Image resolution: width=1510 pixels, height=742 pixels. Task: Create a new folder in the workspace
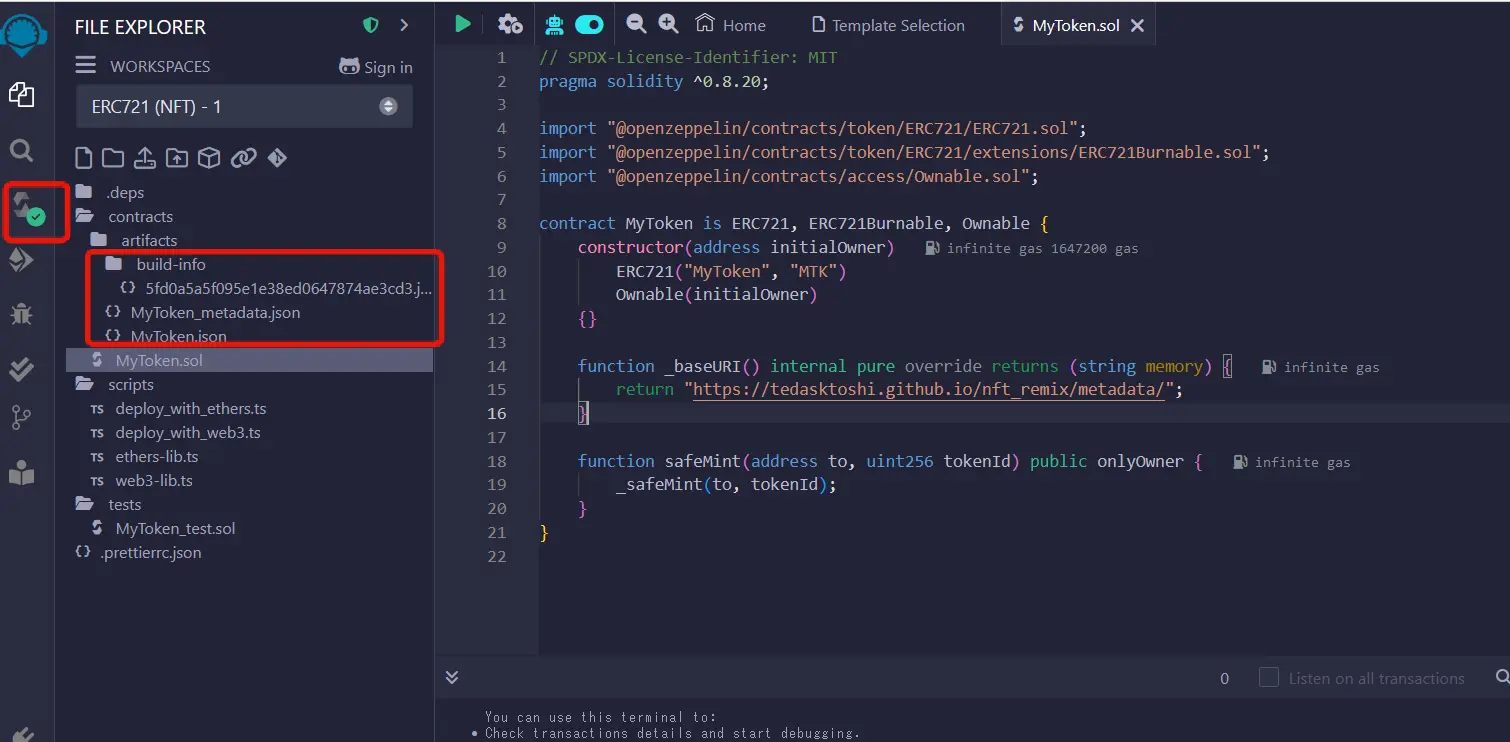113,158
